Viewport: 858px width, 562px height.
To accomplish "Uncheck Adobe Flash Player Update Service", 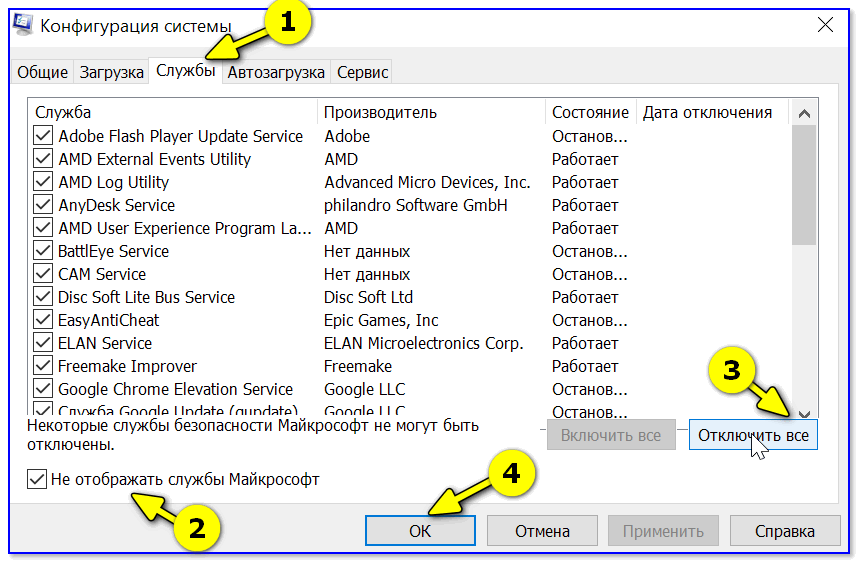I will pos(43,136).
